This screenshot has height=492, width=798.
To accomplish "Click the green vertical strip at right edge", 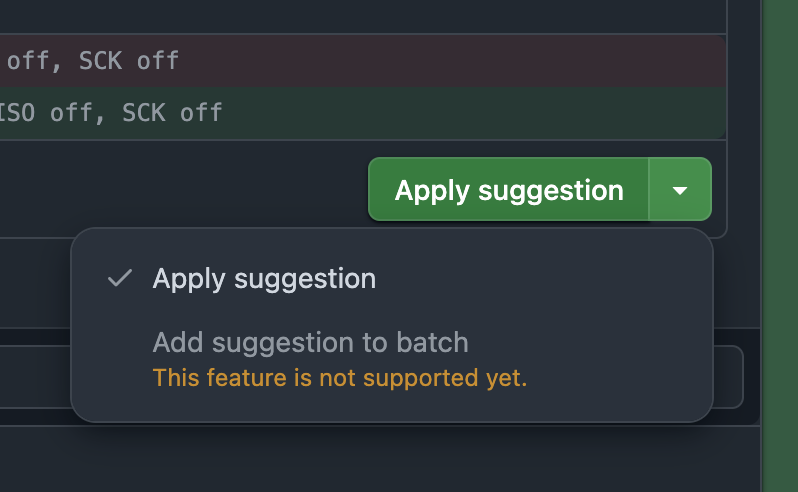I will pos(781,246).
